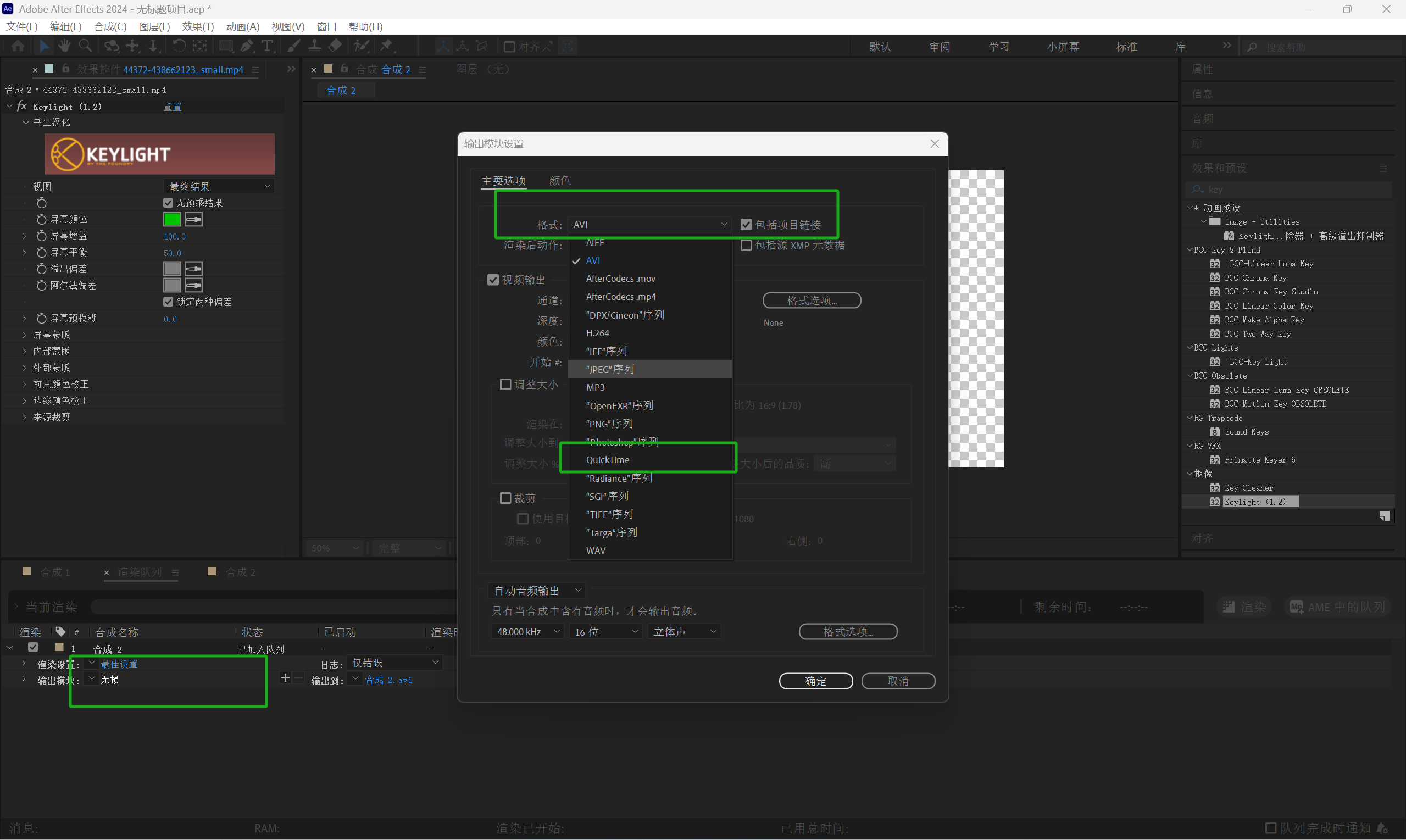The image size is (1406, 840).
Task: Click the search help magnifier icon
Action: point(1252,47)
